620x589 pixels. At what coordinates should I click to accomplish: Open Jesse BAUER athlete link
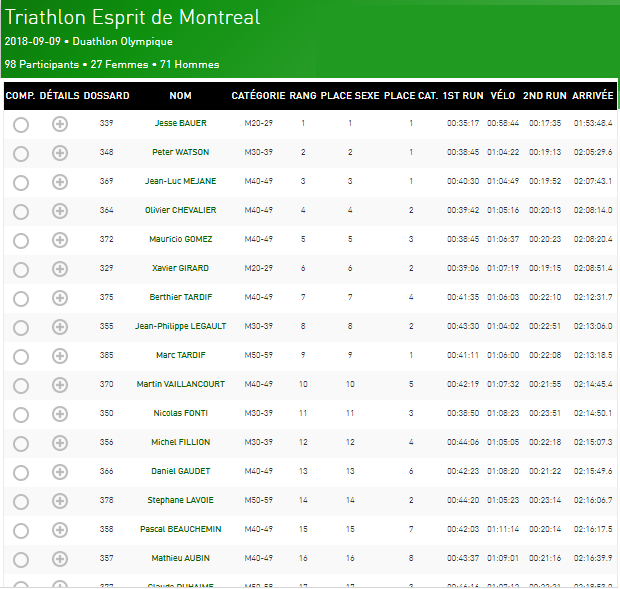181,123
